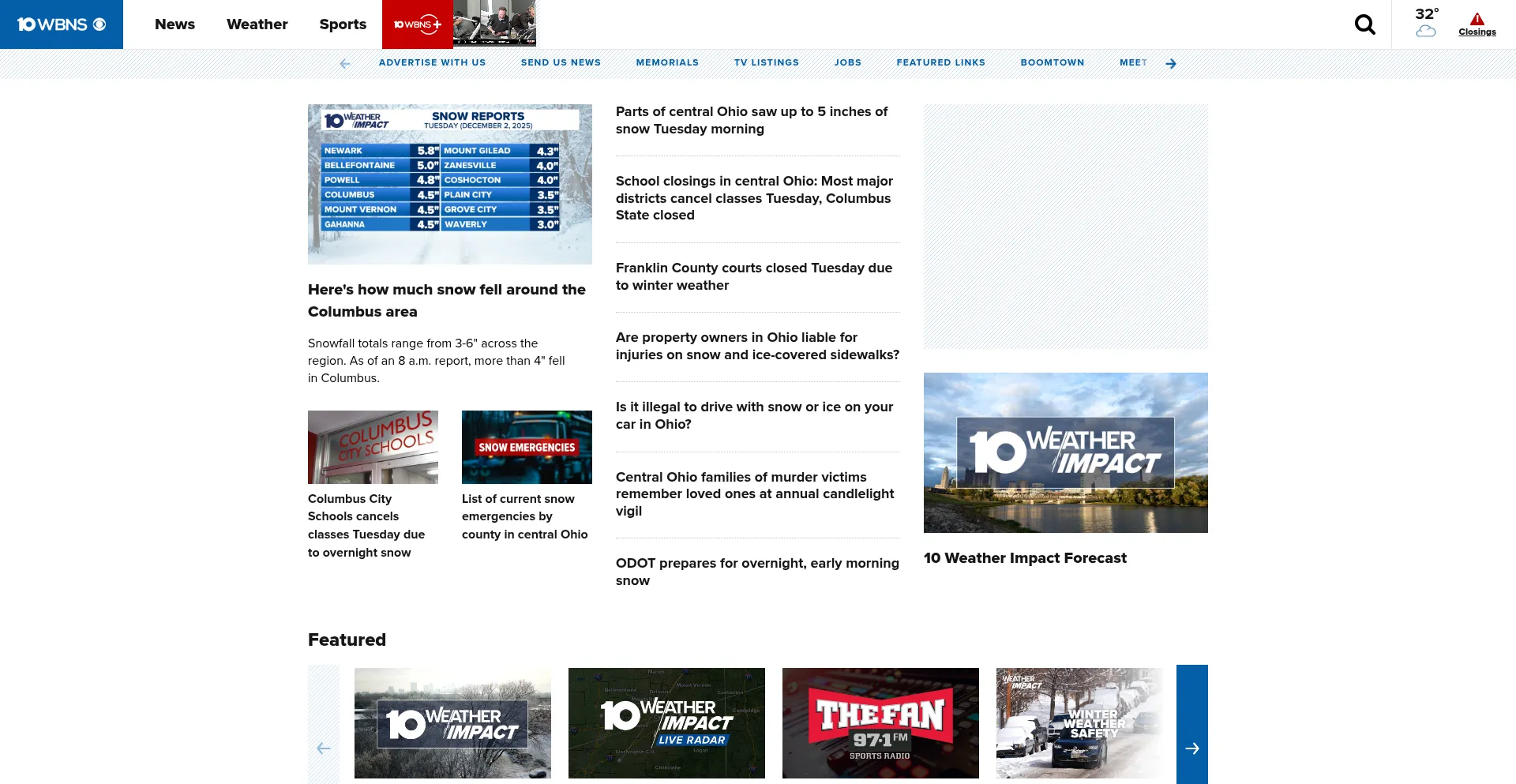Viewport: 1516px width, 784px height.
Task: Open The Fan 97.1 FM featured card
Action: point(880,722)
